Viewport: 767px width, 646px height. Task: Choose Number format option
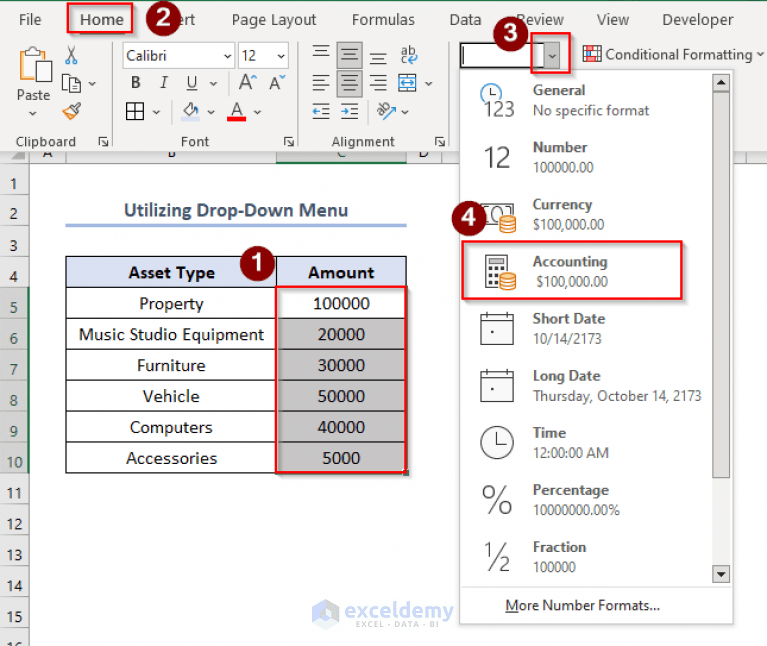(x=586, y=157)
